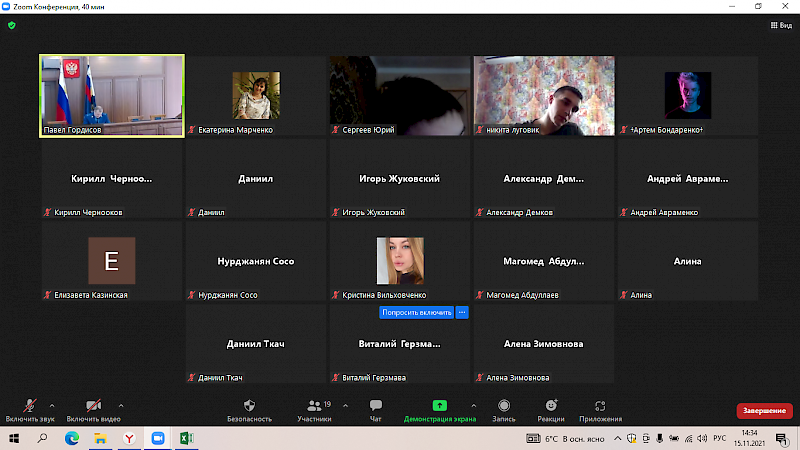Expand audio options arrow next to microphone

tap(52, 405)
